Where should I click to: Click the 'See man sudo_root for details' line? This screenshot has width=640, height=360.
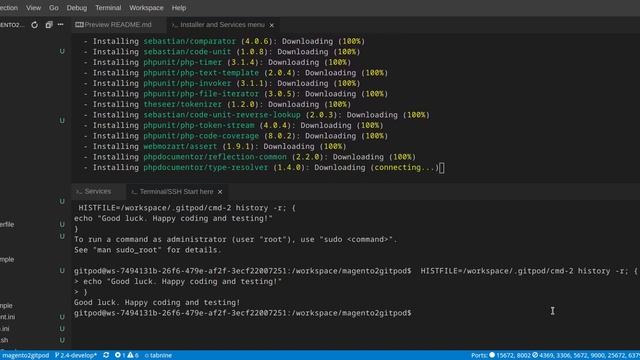point(147,250)
